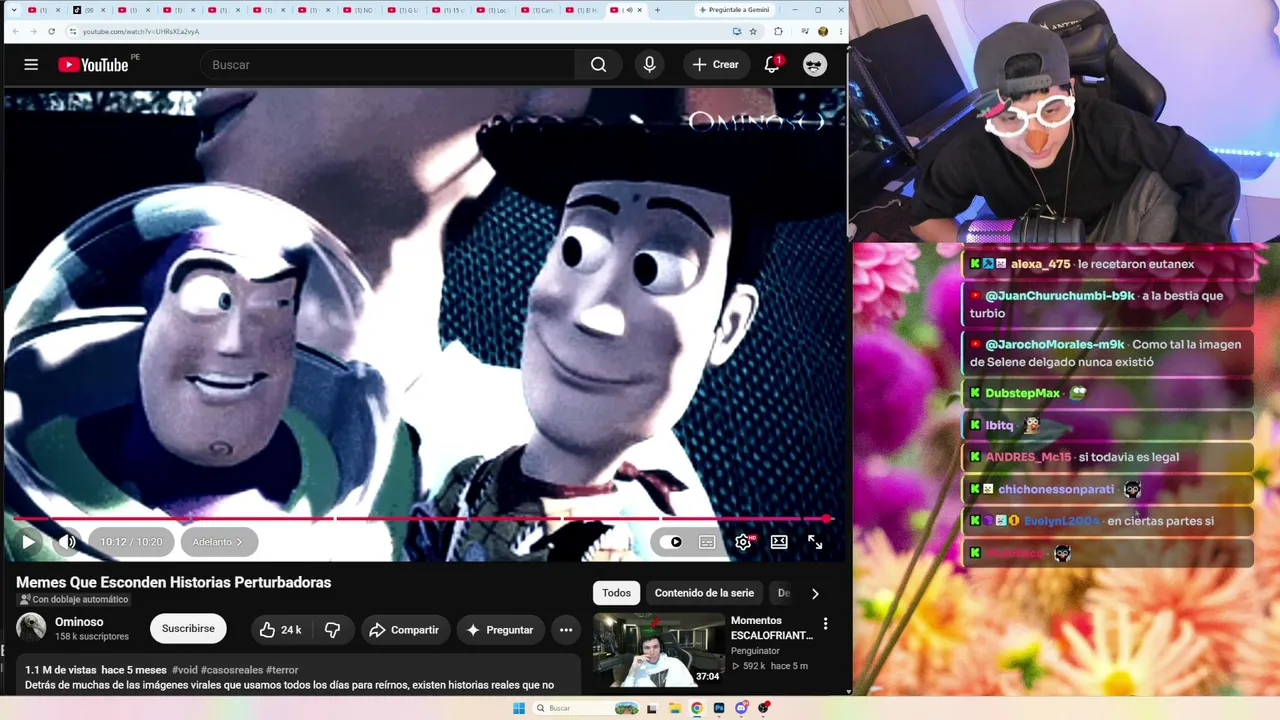Toggle the autoplay switch in player
Screen dimensions: 1280x720
[x=672, y=542]
